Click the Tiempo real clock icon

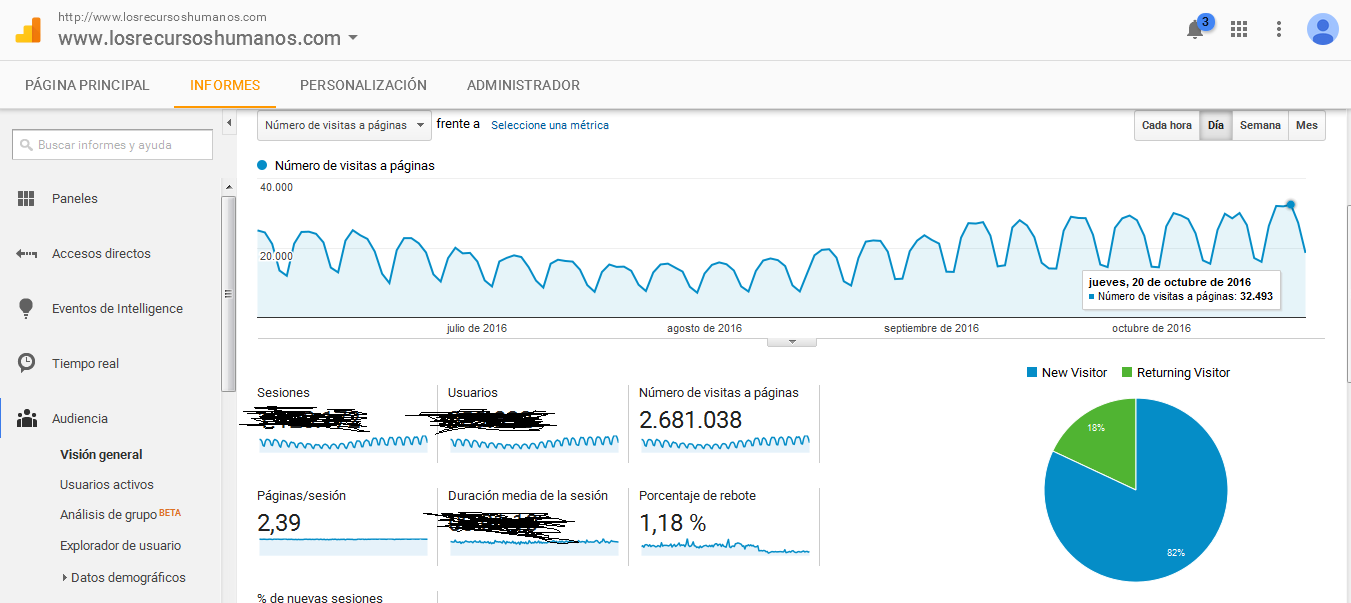(27, 363)
